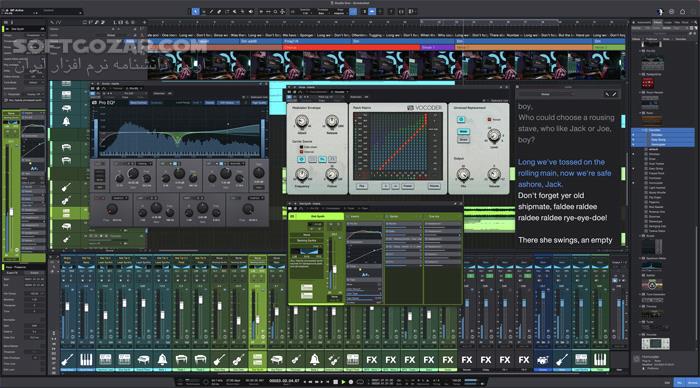
Task: Click the Vocoder Level knob
Action: 494,136
